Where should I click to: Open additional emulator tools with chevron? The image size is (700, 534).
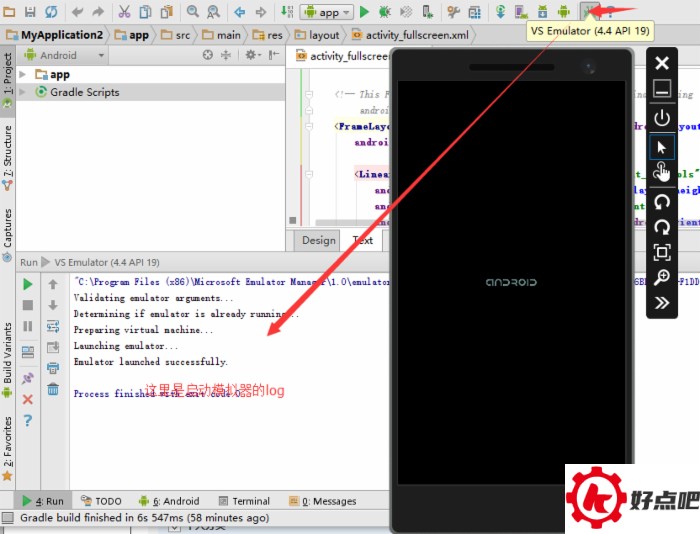click(661, 303)
